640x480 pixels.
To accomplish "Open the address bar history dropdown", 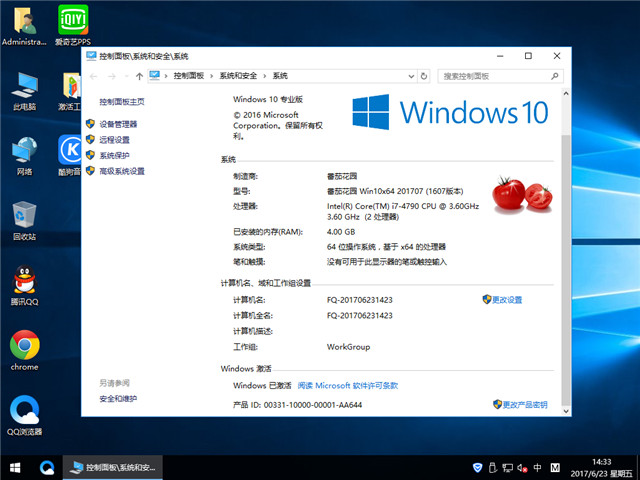I will pos(411,76).
